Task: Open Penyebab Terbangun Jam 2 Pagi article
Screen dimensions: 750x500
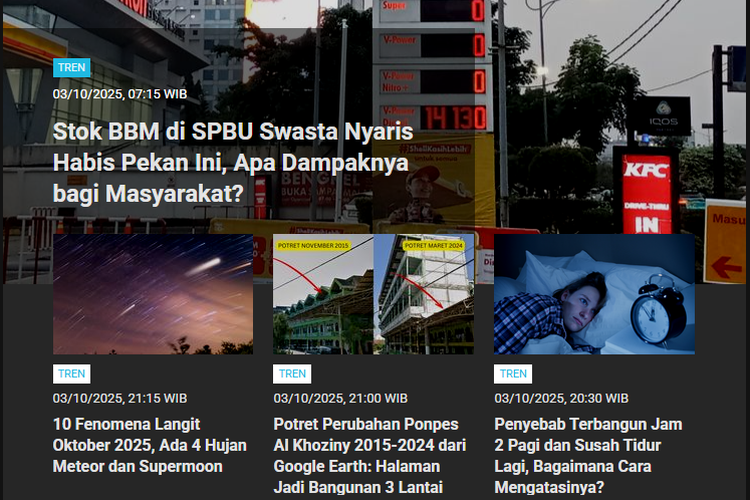Action: point(589,456)
